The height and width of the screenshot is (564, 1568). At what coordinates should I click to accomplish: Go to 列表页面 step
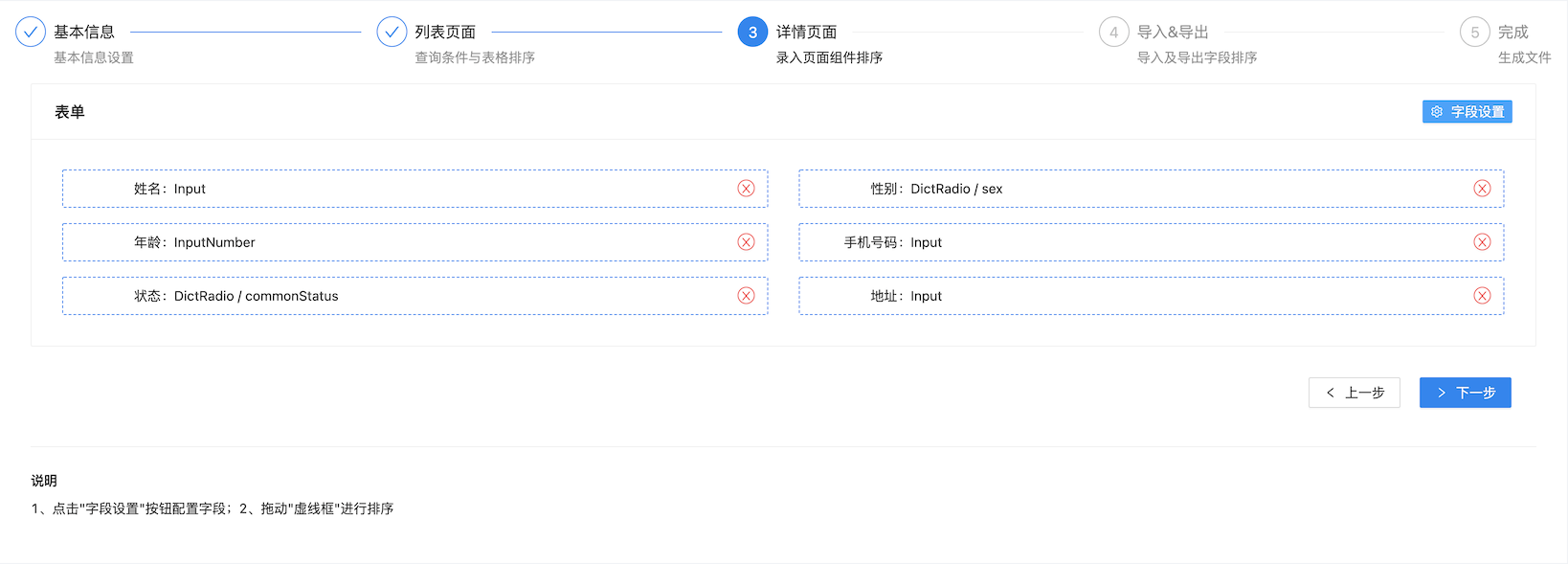(445, 32)
